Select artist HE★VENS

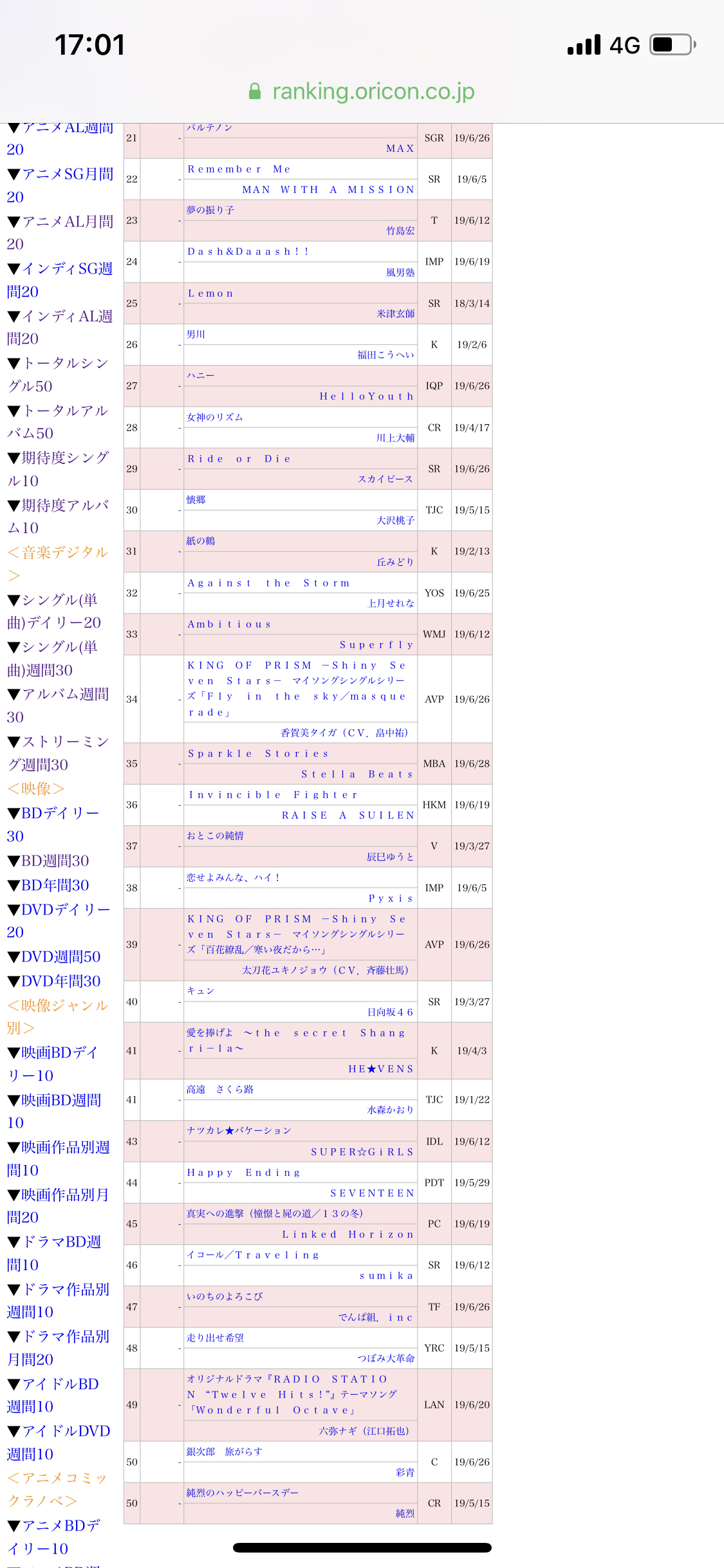[382, 1069]
